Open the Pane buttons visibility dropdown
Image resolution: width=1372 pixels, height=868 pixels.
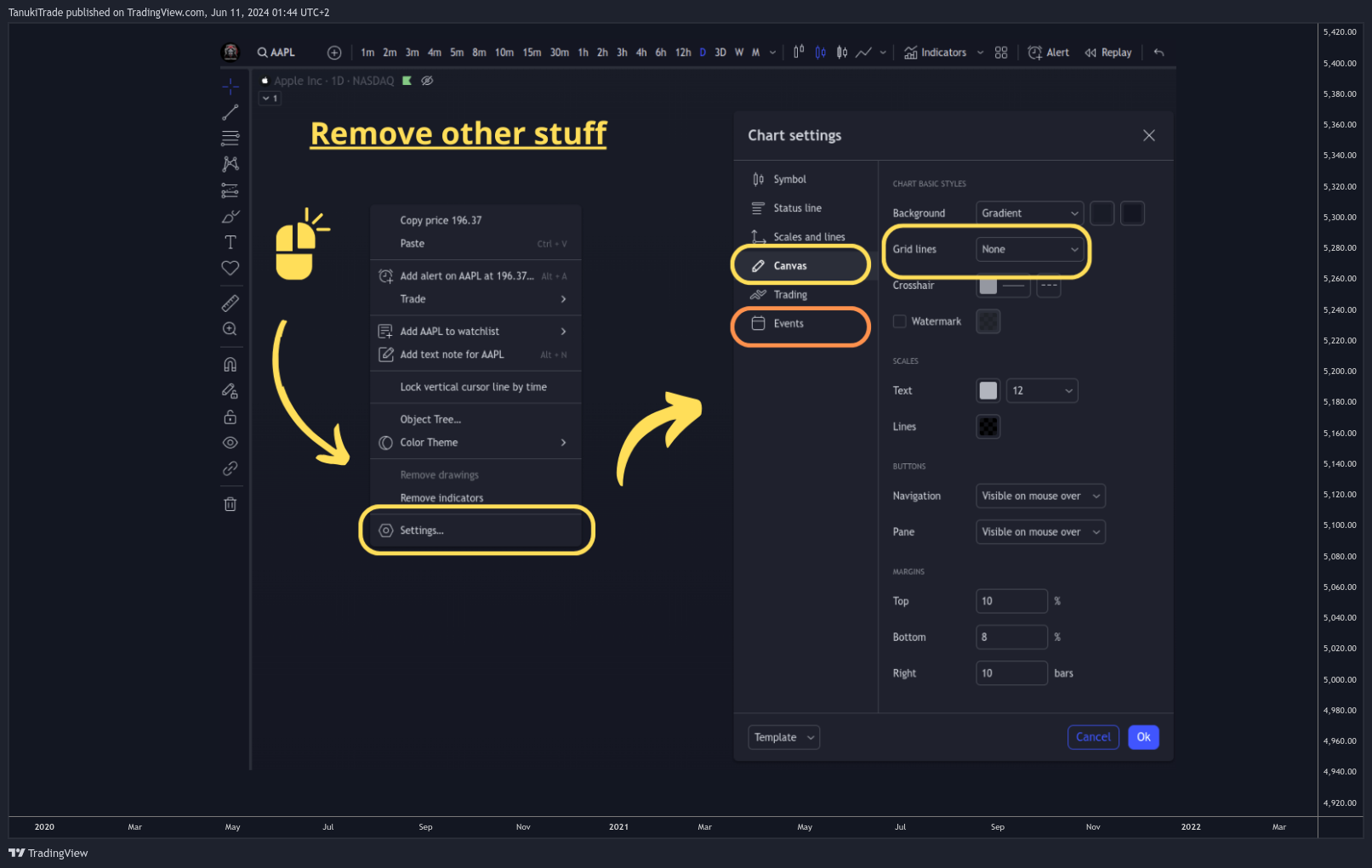pos(1040,532)
